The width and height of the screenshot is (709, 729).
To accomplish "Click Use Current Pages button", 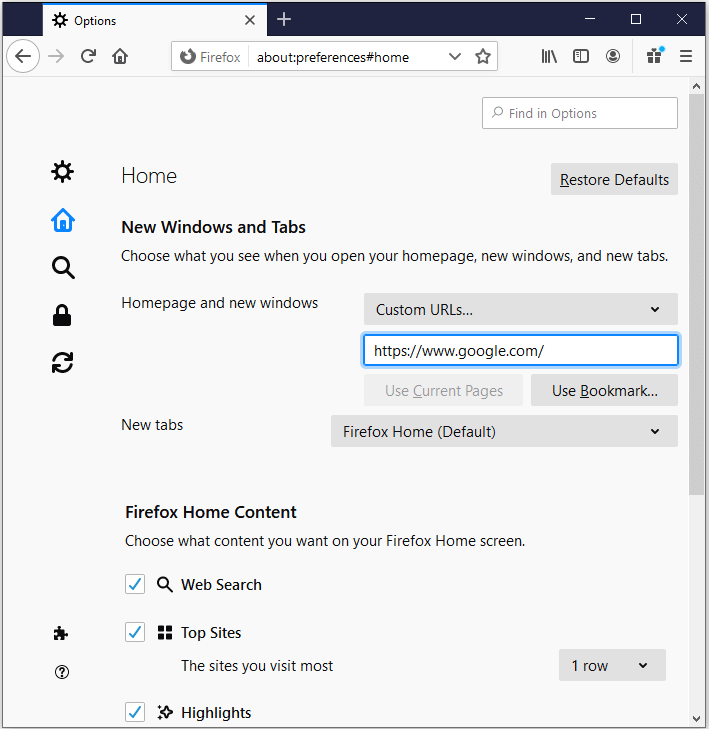I will (444, 391).
